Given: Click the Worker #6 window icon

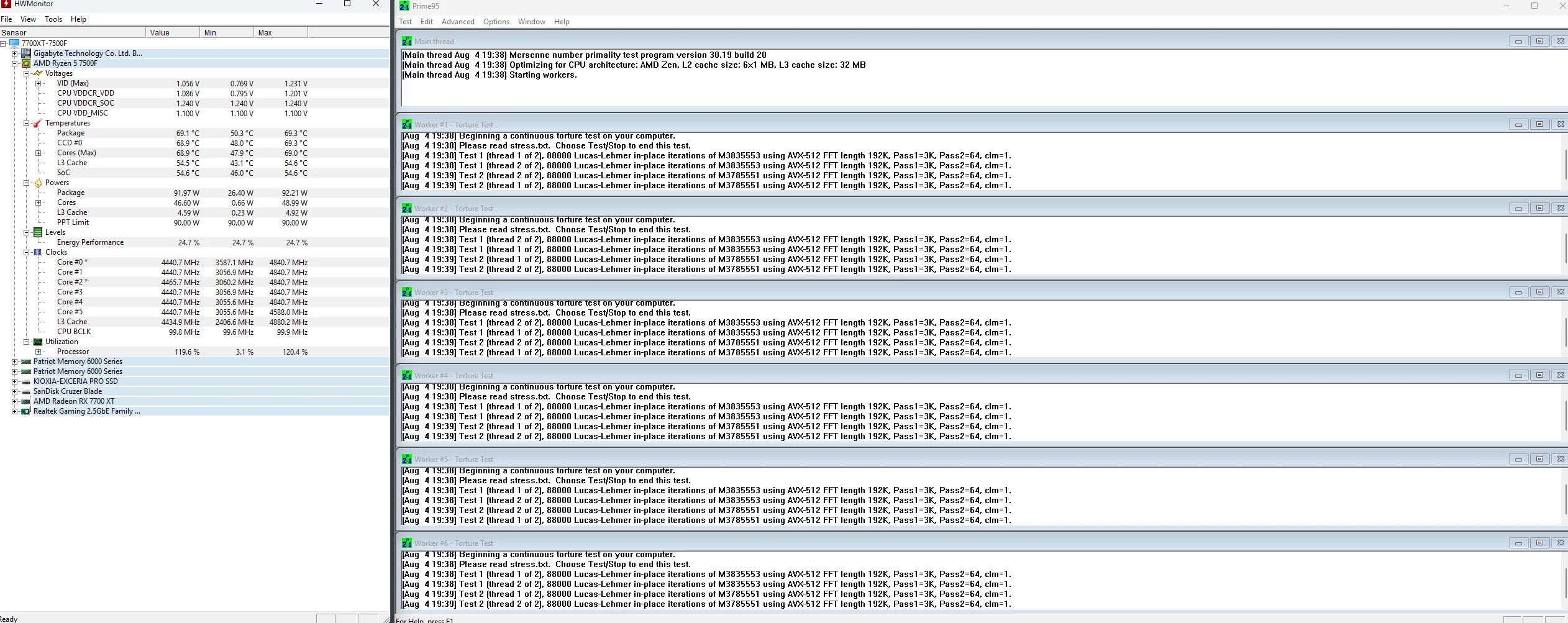Looking at the screenshot, I should pos(407,543).
